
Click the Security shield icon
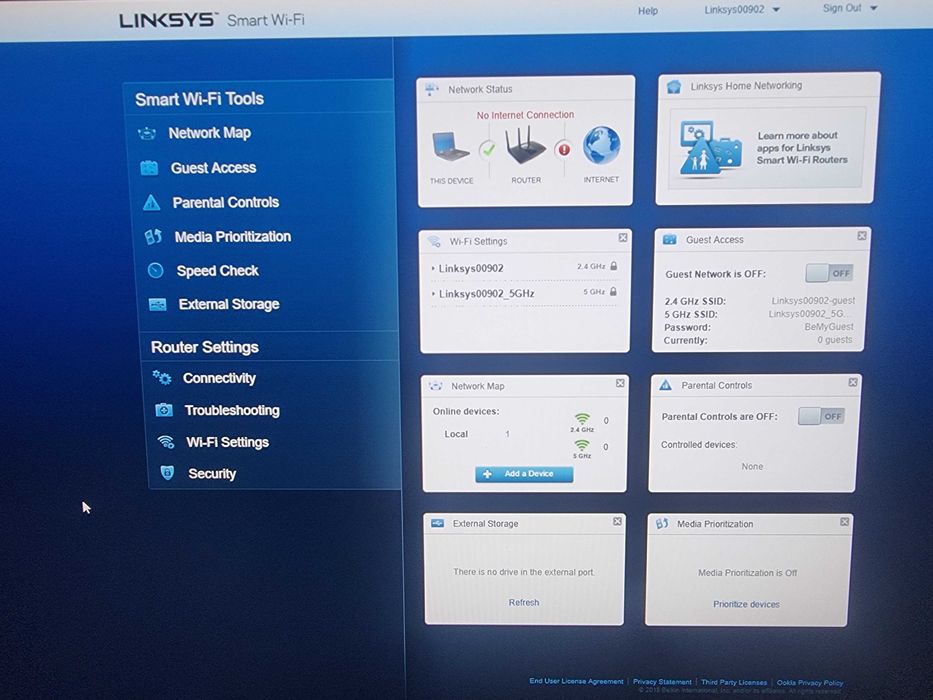pyautogui.click(x=168, y=473)
